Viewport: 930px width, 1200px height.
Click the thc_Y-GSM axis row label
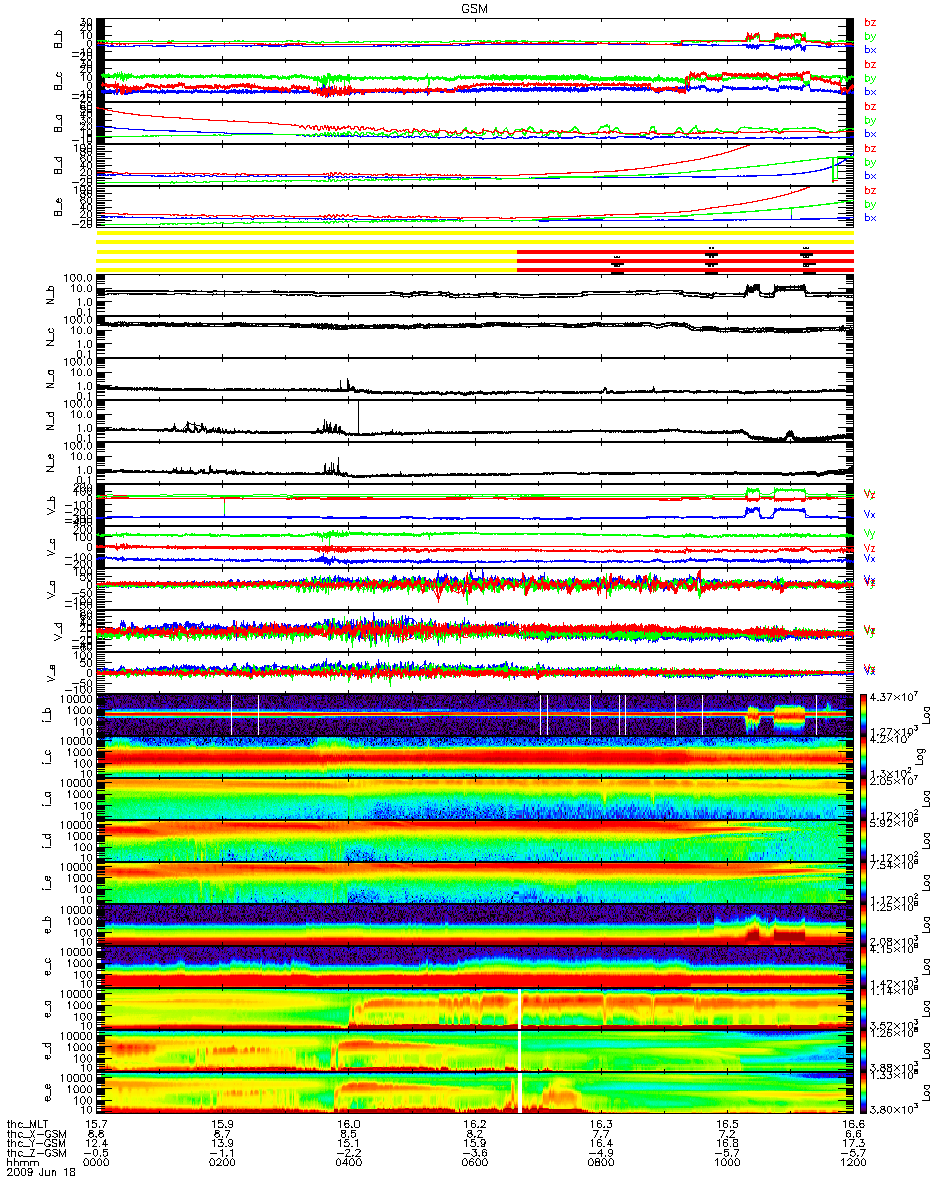(x=36, y=1141)
